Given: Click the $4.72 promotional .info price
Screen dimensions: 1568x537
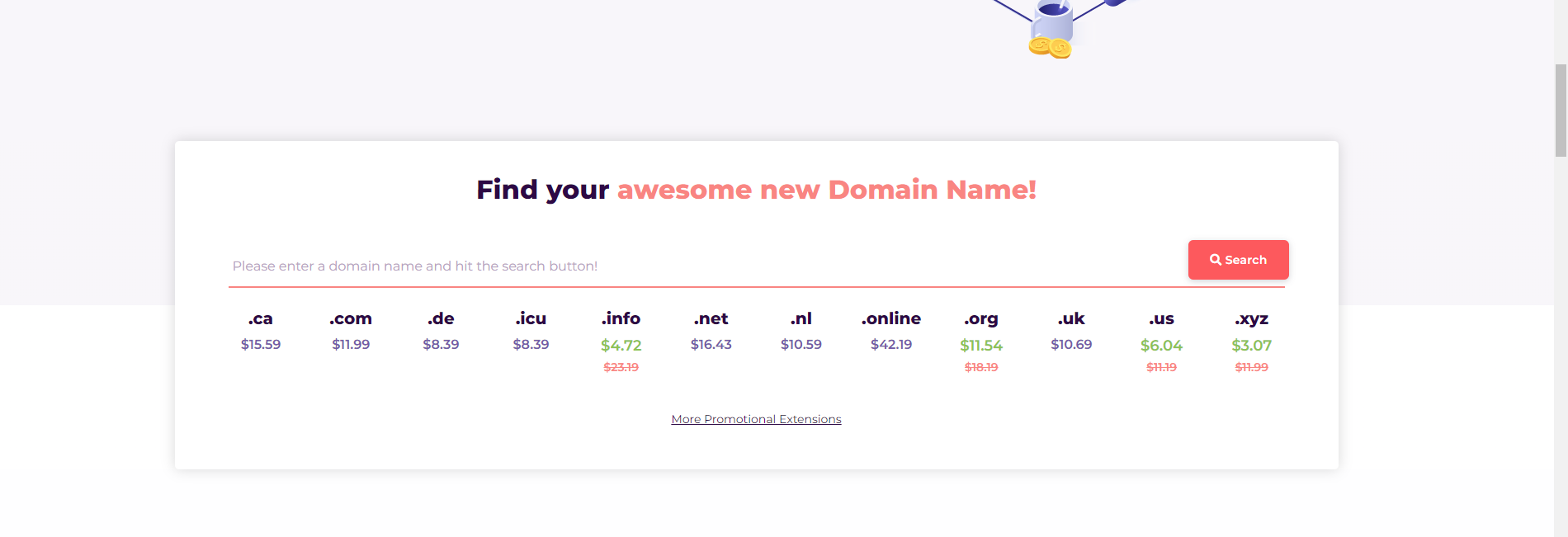Looking at the screenshot, I should tap(621, 346).
